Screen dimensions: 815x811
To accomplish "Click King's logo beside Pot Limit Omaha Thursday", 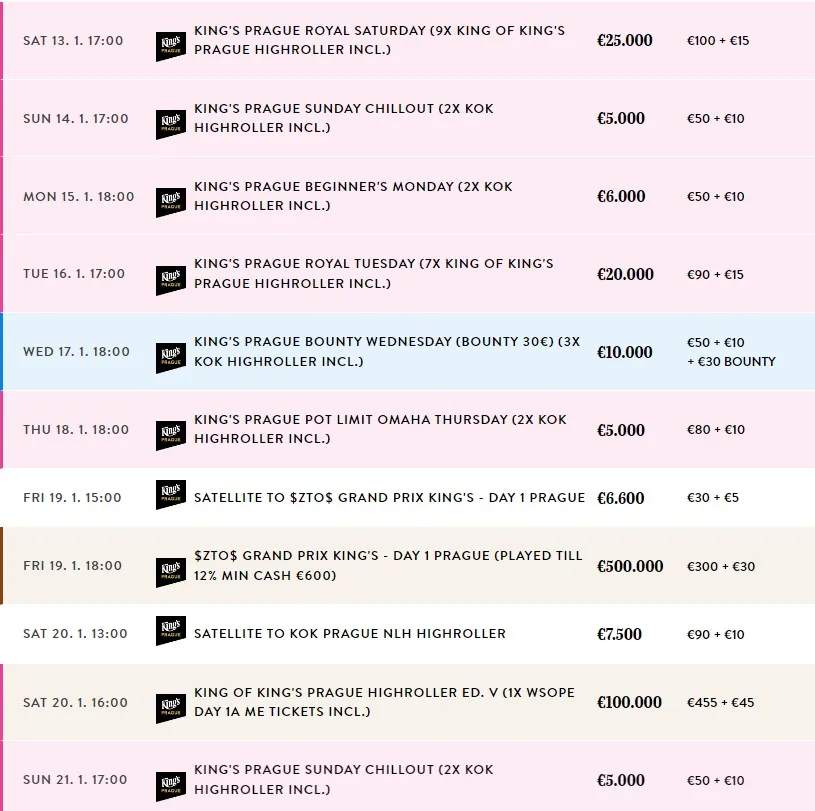I will [x=171, y=436].
